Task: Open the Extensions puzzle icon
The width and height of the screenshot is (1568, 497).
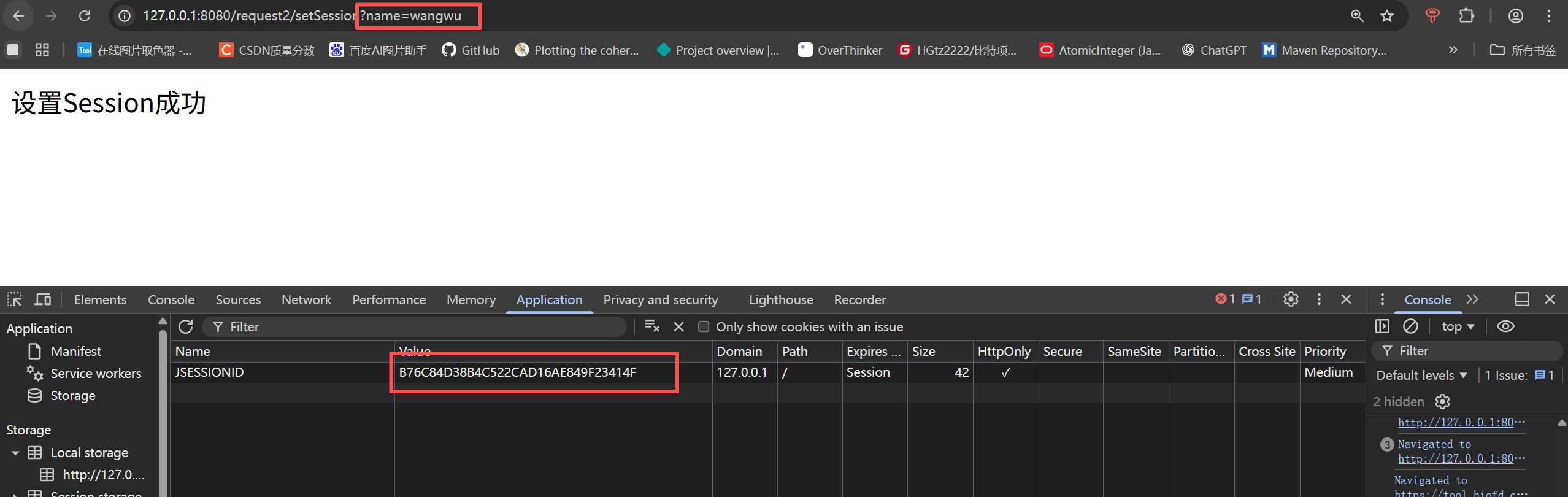Action: pyautogui.click(x=1466, y=16)
